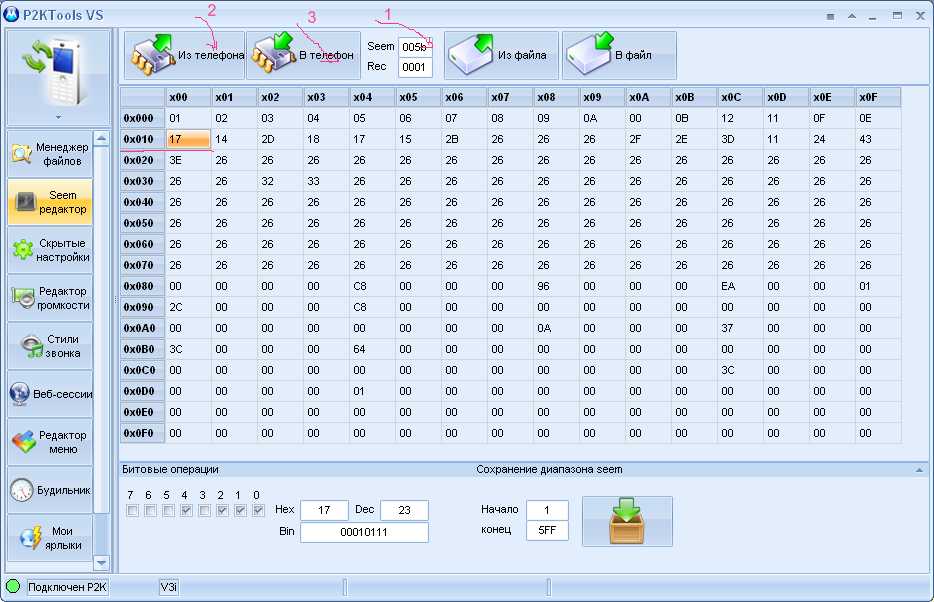The image size is (934, 602).
Task: Uncheck bit 1 checkbox
Action: click(240, 510)
